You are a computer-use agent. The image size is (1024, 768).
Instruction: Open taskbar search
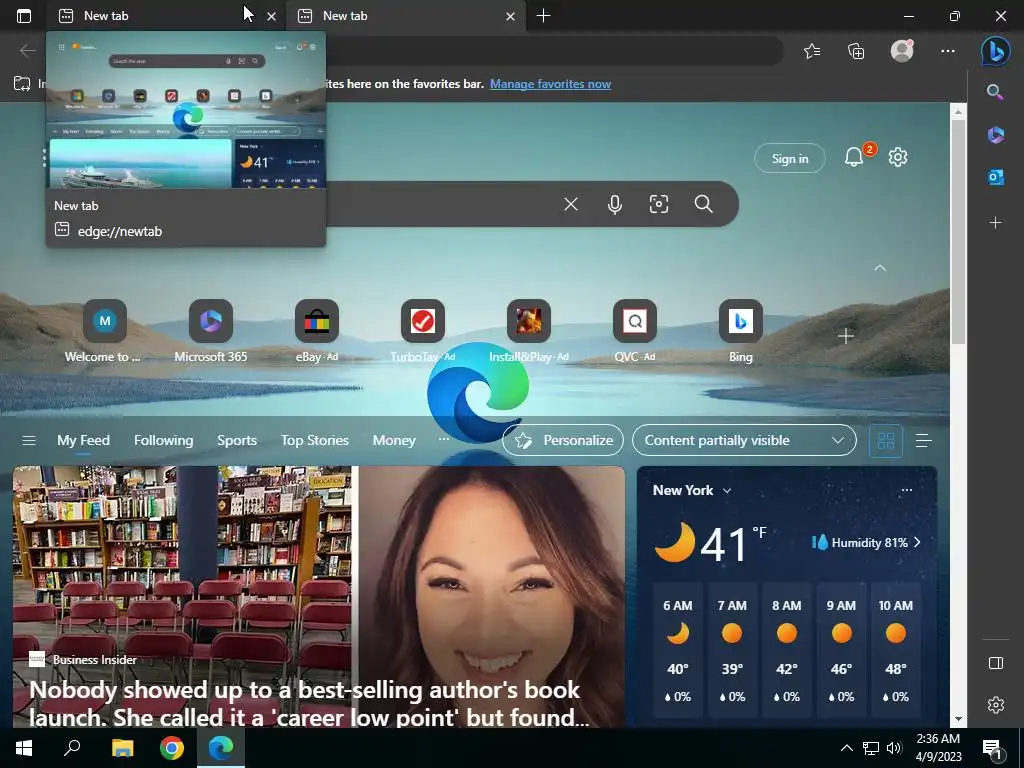click(x=72, y=748)
